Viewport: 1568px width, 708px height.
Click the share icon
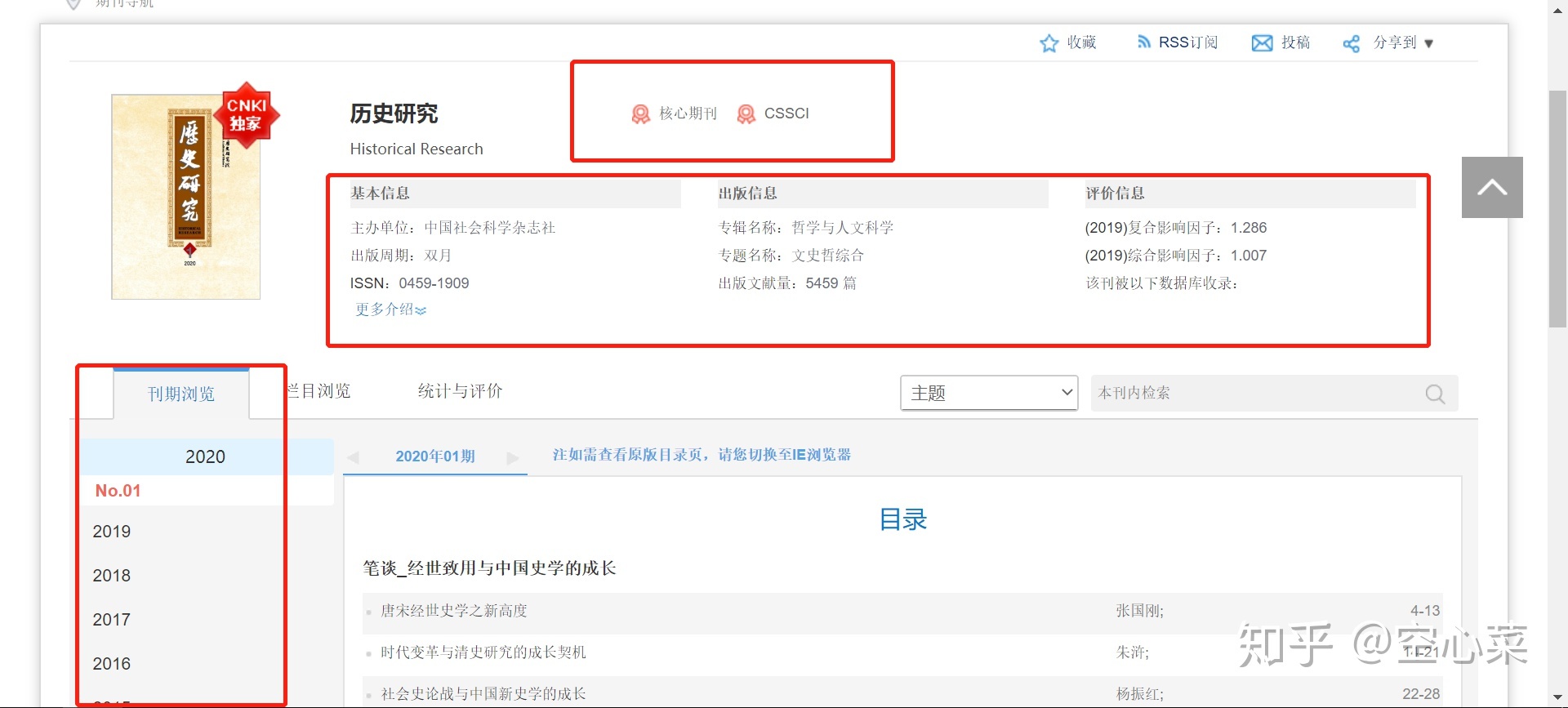(x=1352, y=44)
